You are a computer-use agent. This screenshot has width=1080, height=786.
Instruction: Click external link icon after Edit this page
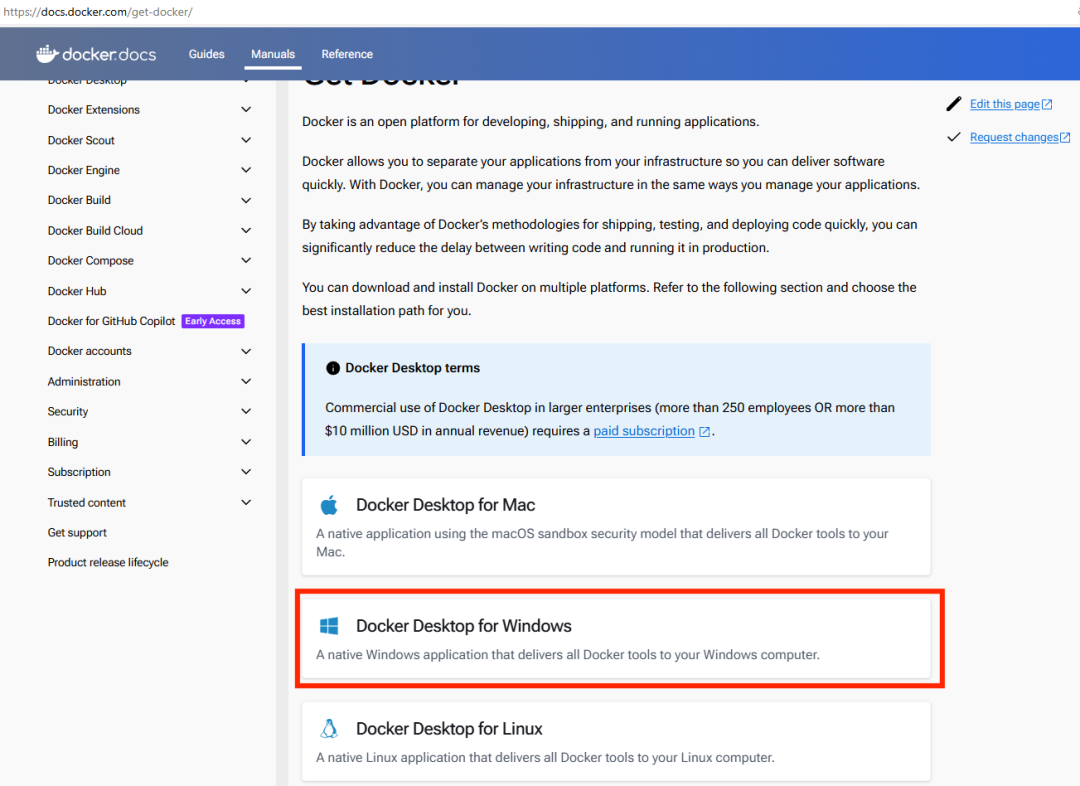1047,104
